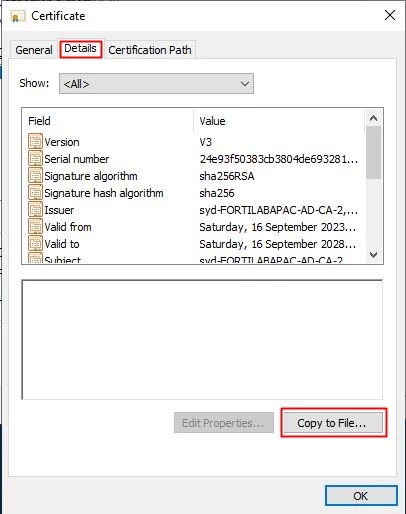Click the Issuer field icon
This screenshot has width=406, height=514.
(x=35, y=209)
